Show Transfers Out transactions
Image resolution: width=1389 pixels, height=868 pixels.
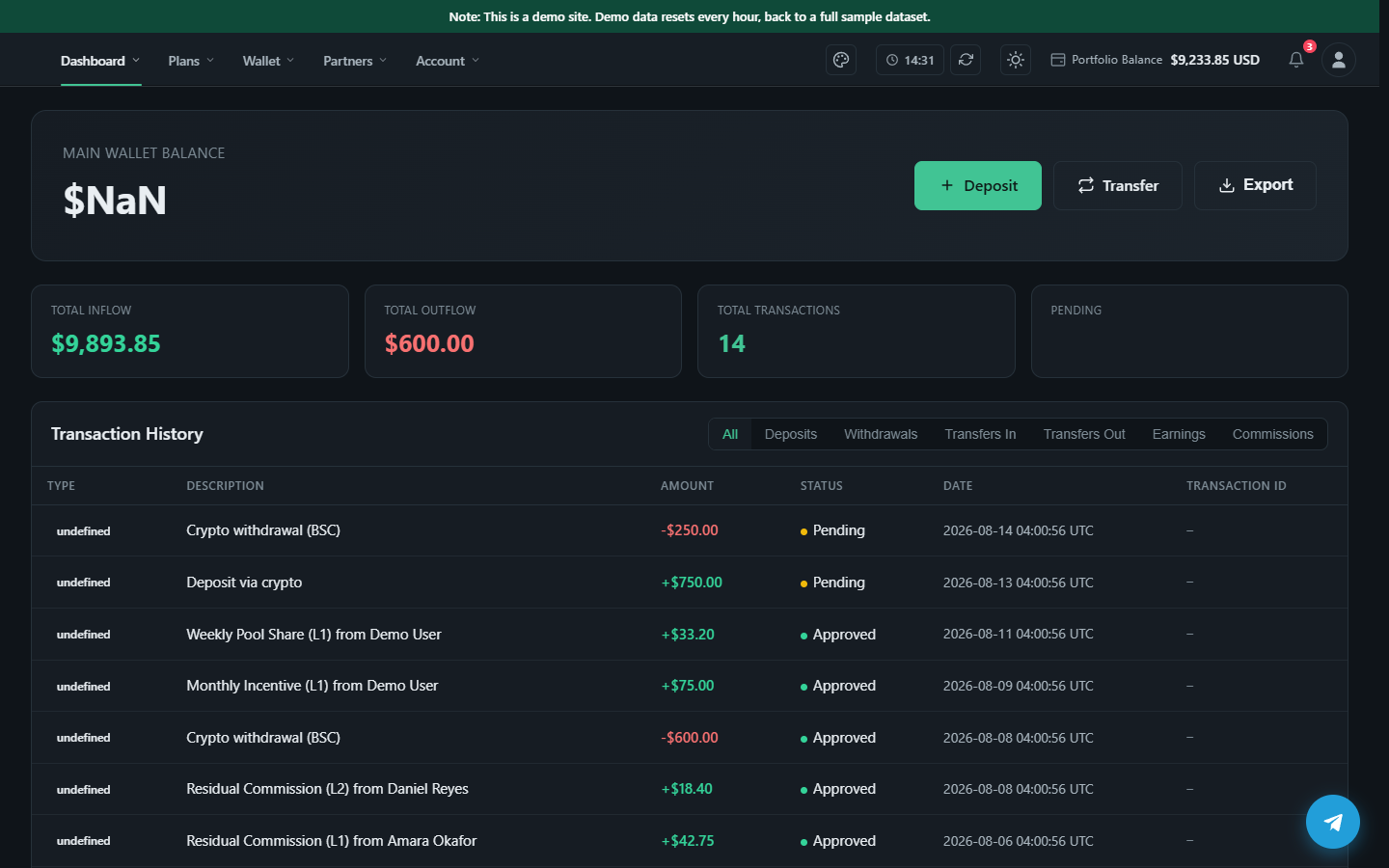tap(1084, 434)
